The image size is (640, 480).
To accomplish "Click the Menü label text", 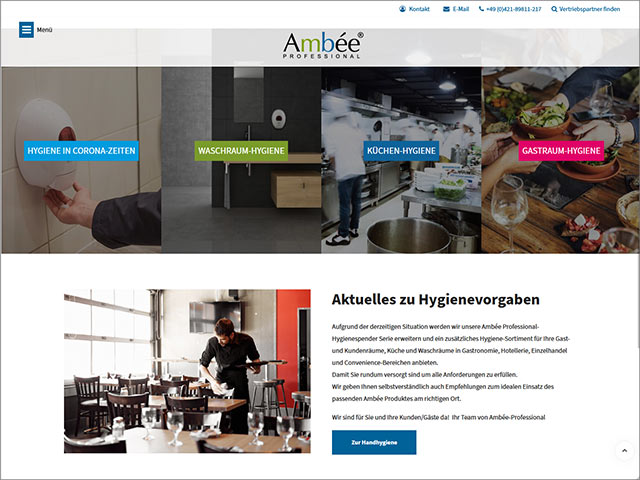I will click(44, 30).
